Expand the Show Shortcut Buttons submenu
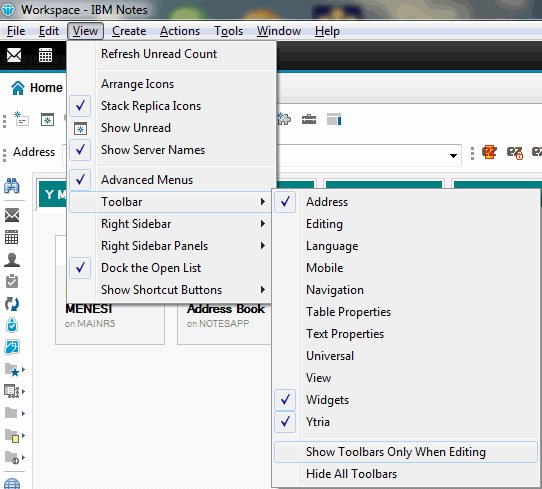This screenshot has height=489, width=542. (x=171, y=290)
